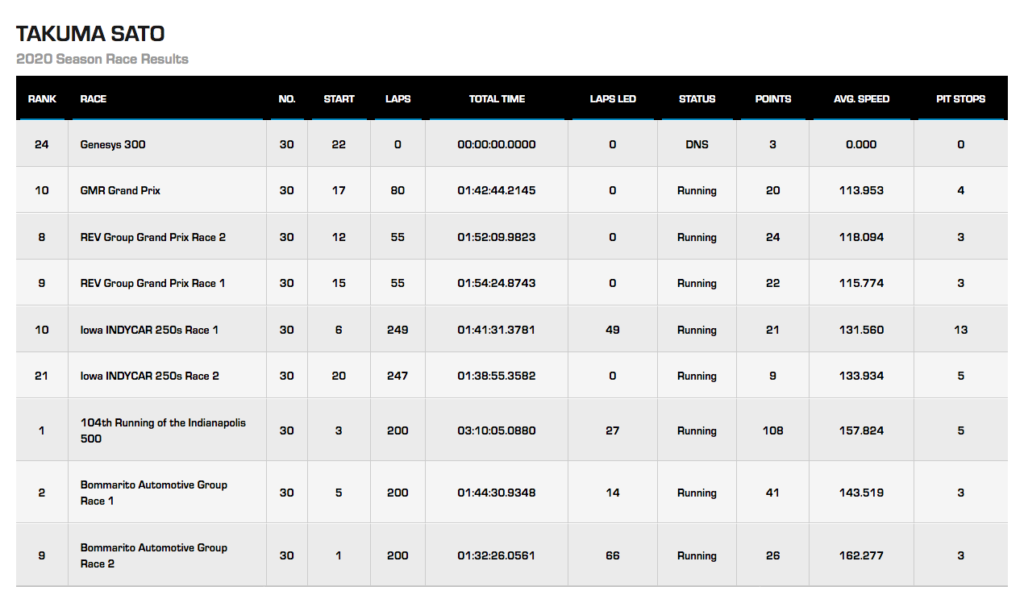Select average speed 162.277
This screenshot has width=1024, height=603.
click(x=861, y=555)
